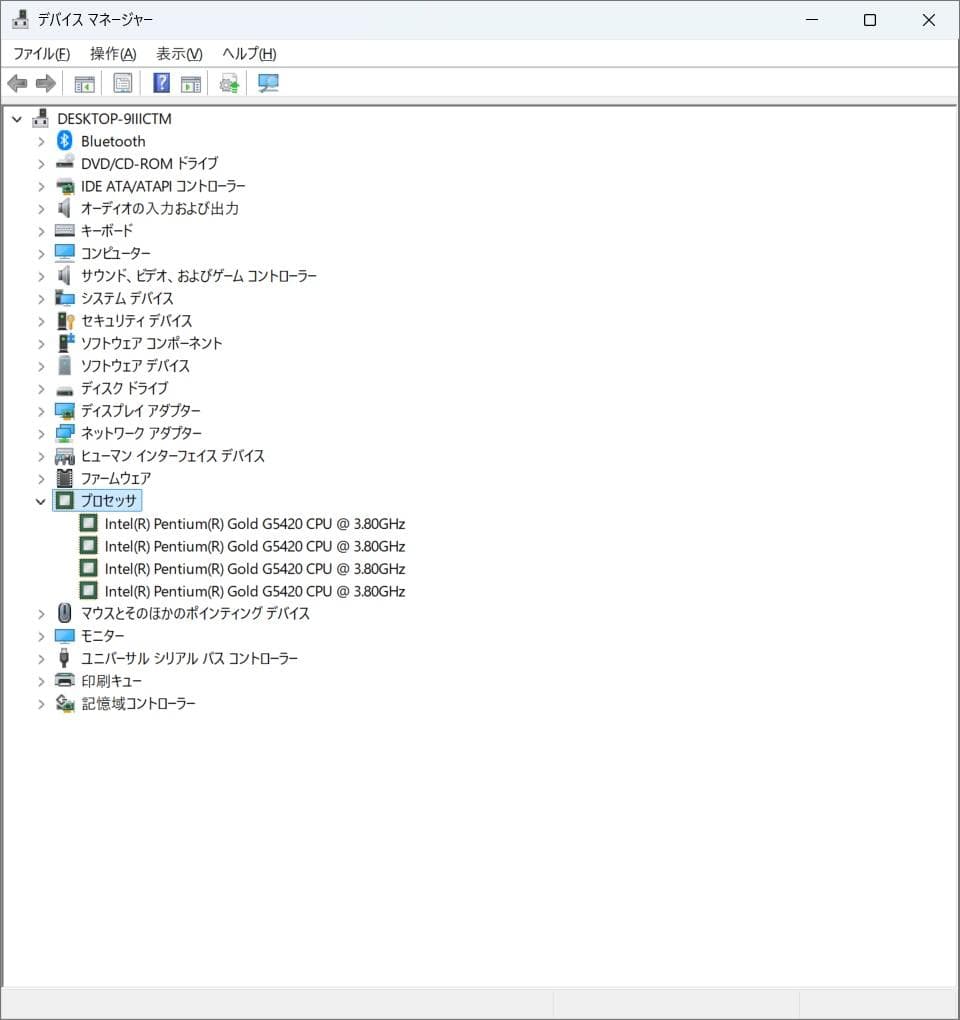Collapse the プロセッサ category
Screen dimensions: 960x1020
pos(40,501)
